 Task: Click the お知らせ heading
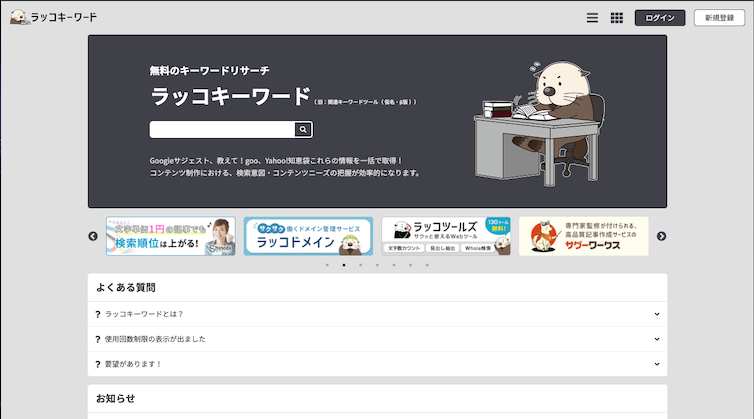coord(115,398)
